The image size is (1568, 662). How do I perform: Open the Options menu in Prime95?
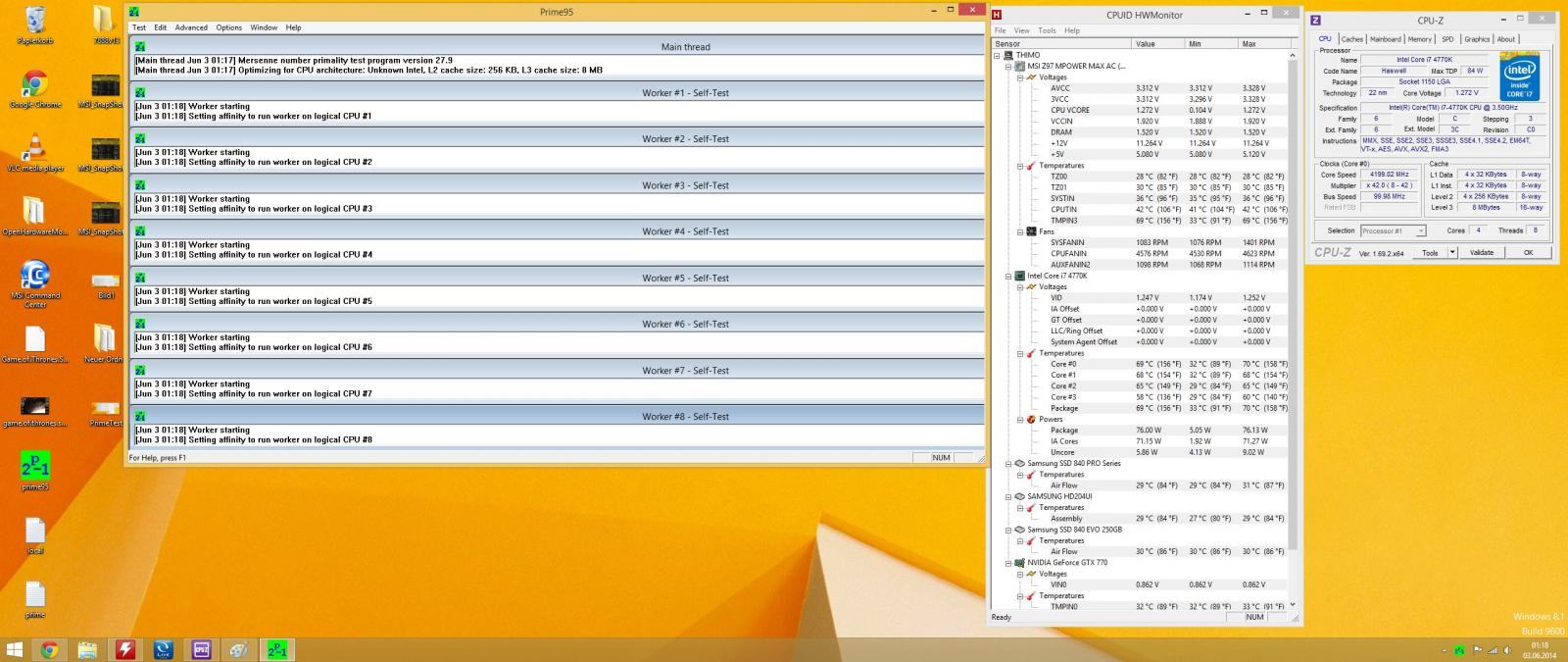(229, 27)
